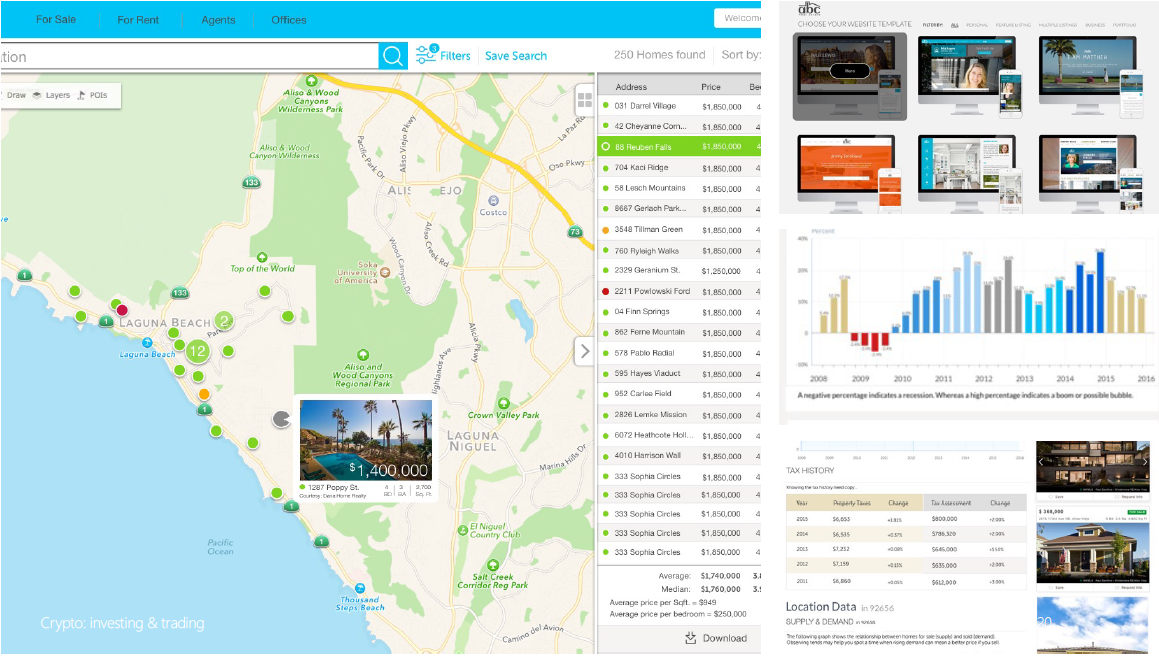Image resolution: width=1159 pixels, height=666 pixels.
Task: Click the $1,400,000 property photo popup
Action: pos(366,441)
